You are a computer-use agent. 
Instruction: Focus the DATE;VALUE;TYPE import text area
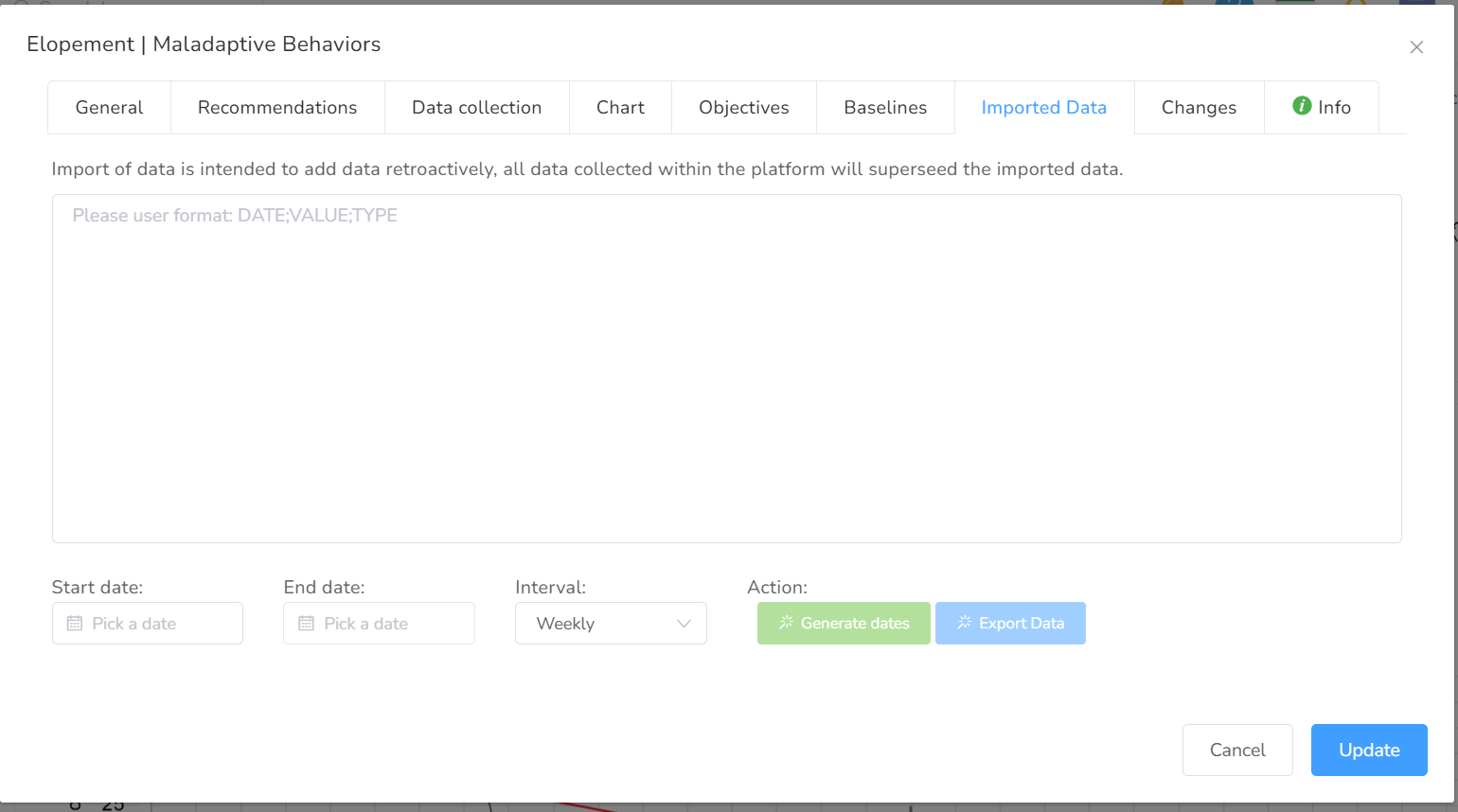click(x=726, y=369)
